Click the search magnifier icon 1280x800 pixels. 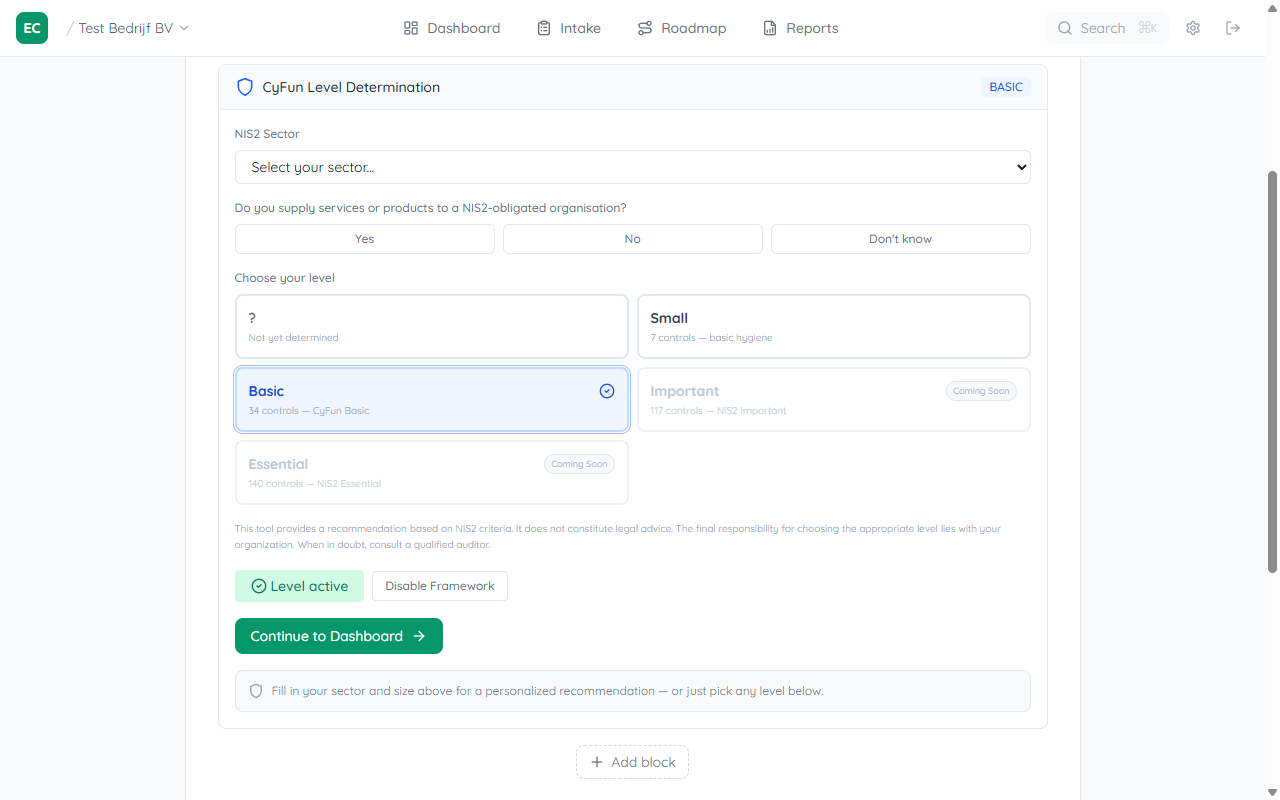point(1065,28)
